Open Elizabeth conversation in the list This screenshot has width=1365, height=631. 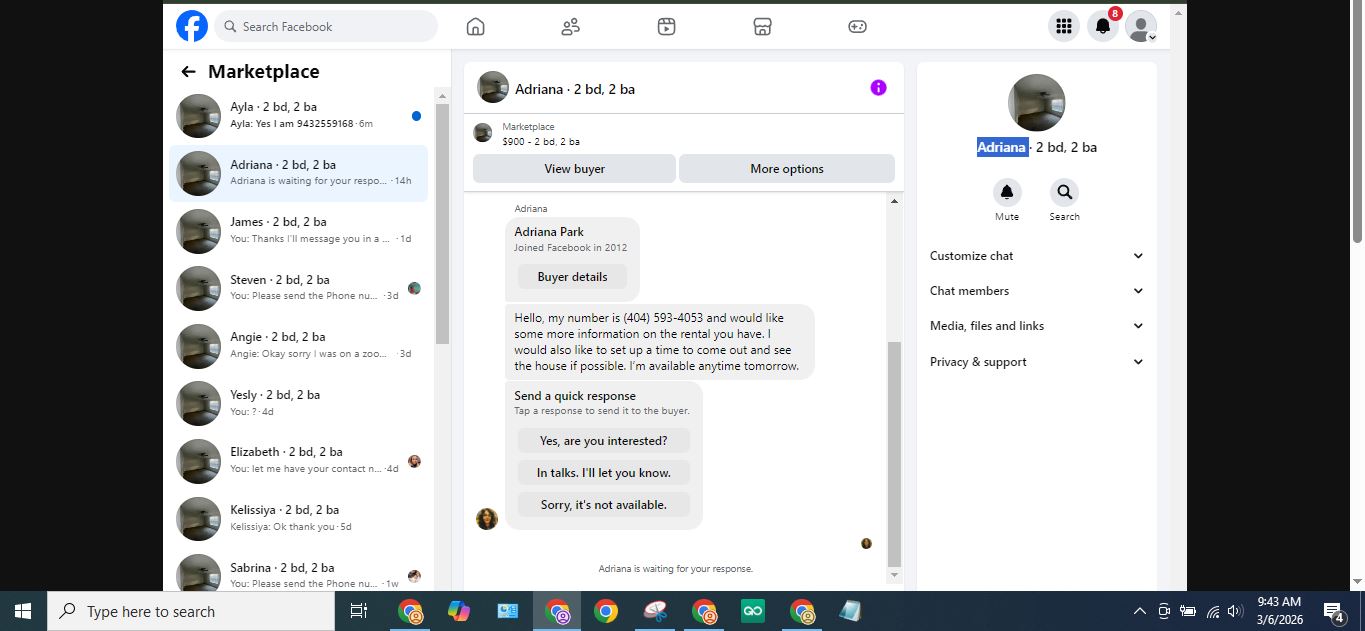point(298,461)
